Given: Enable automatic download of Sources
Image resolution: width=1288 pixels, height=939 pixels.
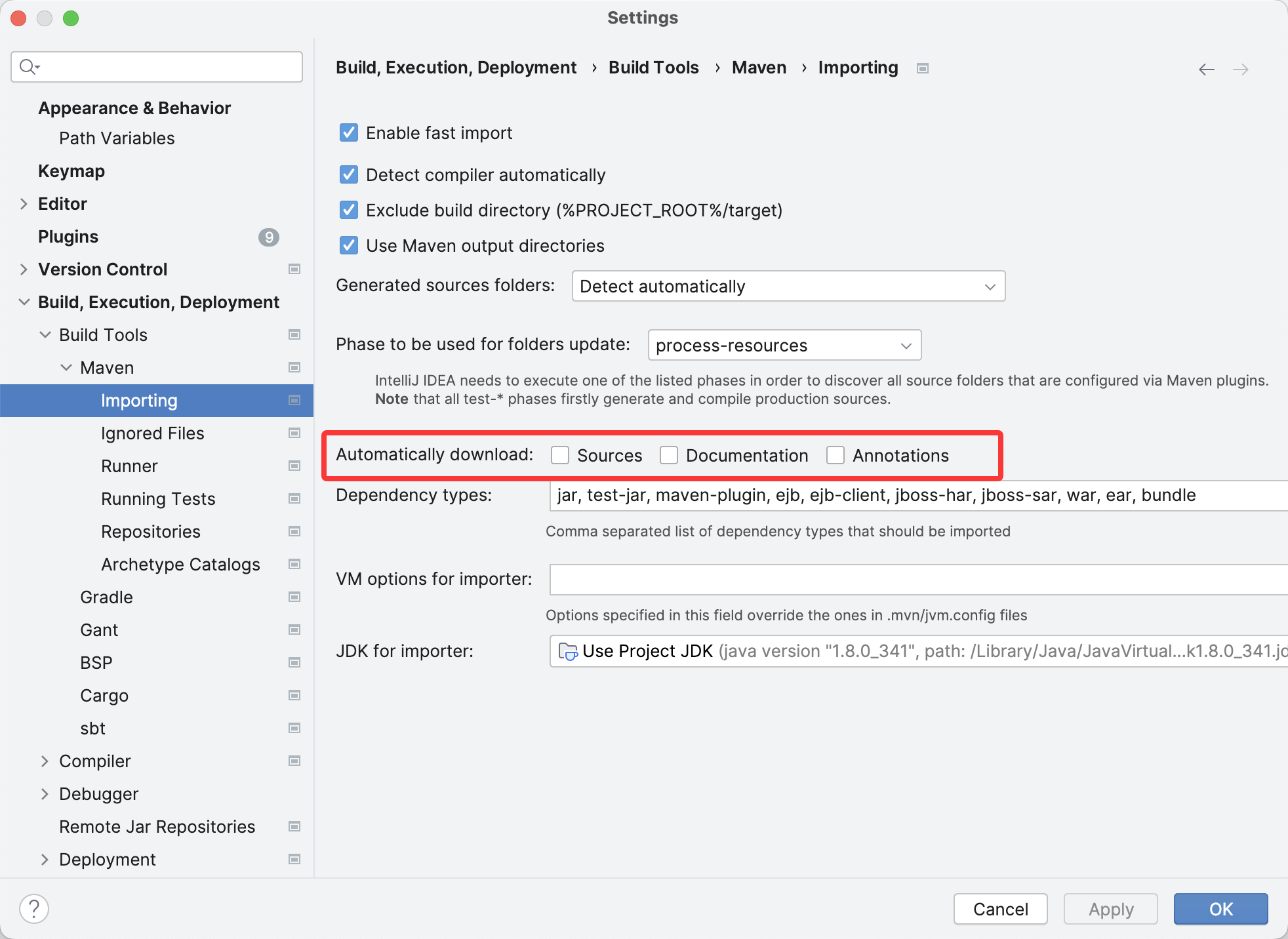Looking at the screenshot, I should click(560, 455).
